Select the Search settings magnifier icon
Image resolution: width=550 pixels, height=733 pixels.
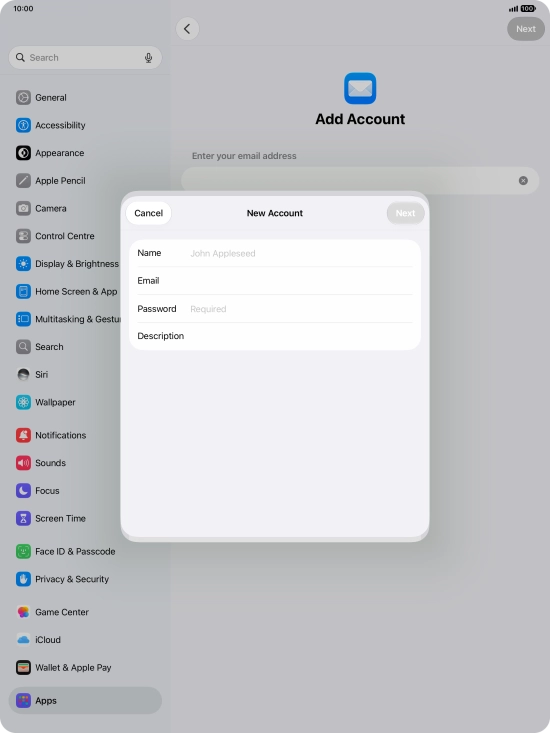point(23,347)
